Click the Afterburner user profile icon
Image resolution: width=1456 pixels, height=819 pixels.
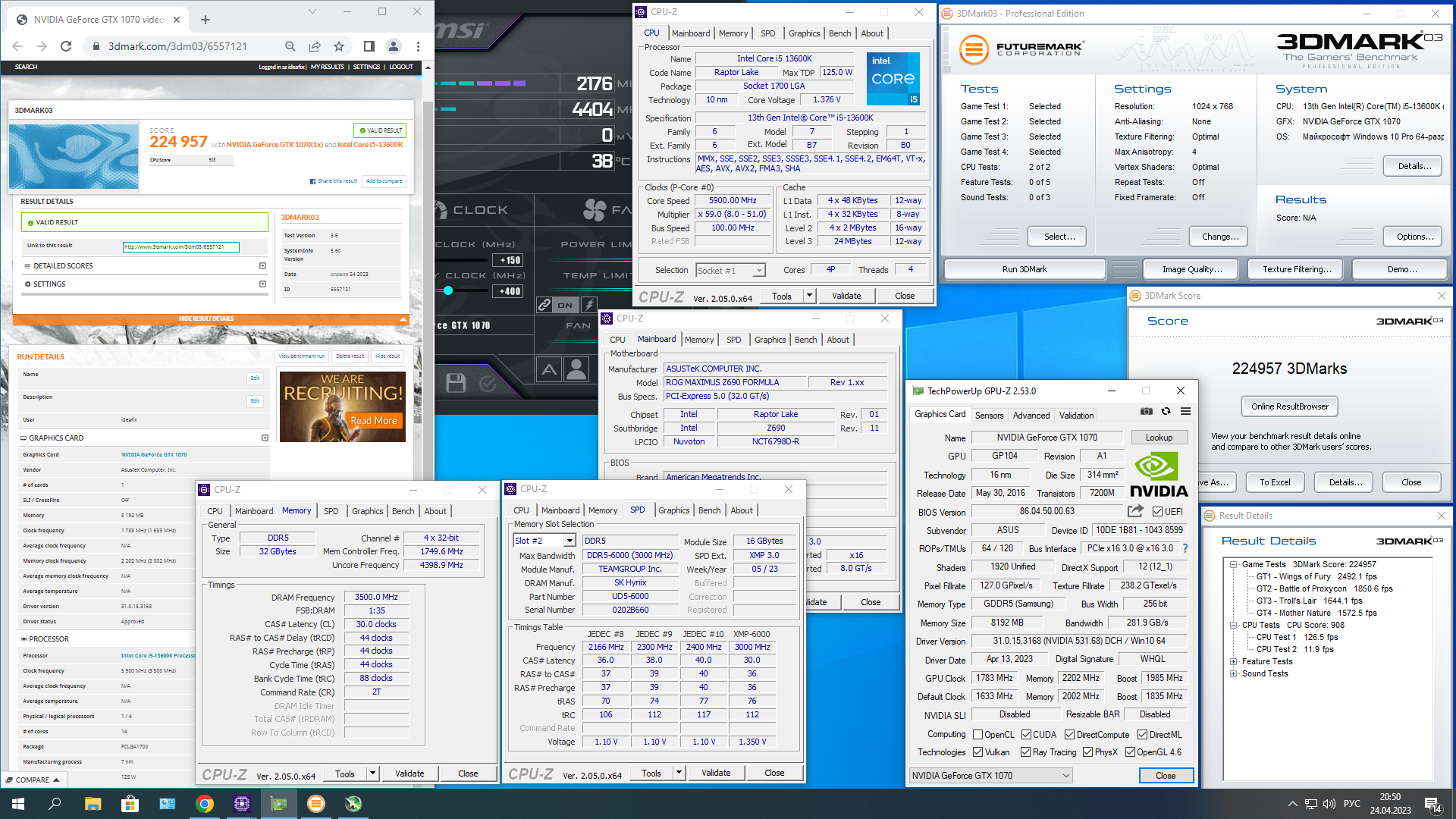click(576, 370)
